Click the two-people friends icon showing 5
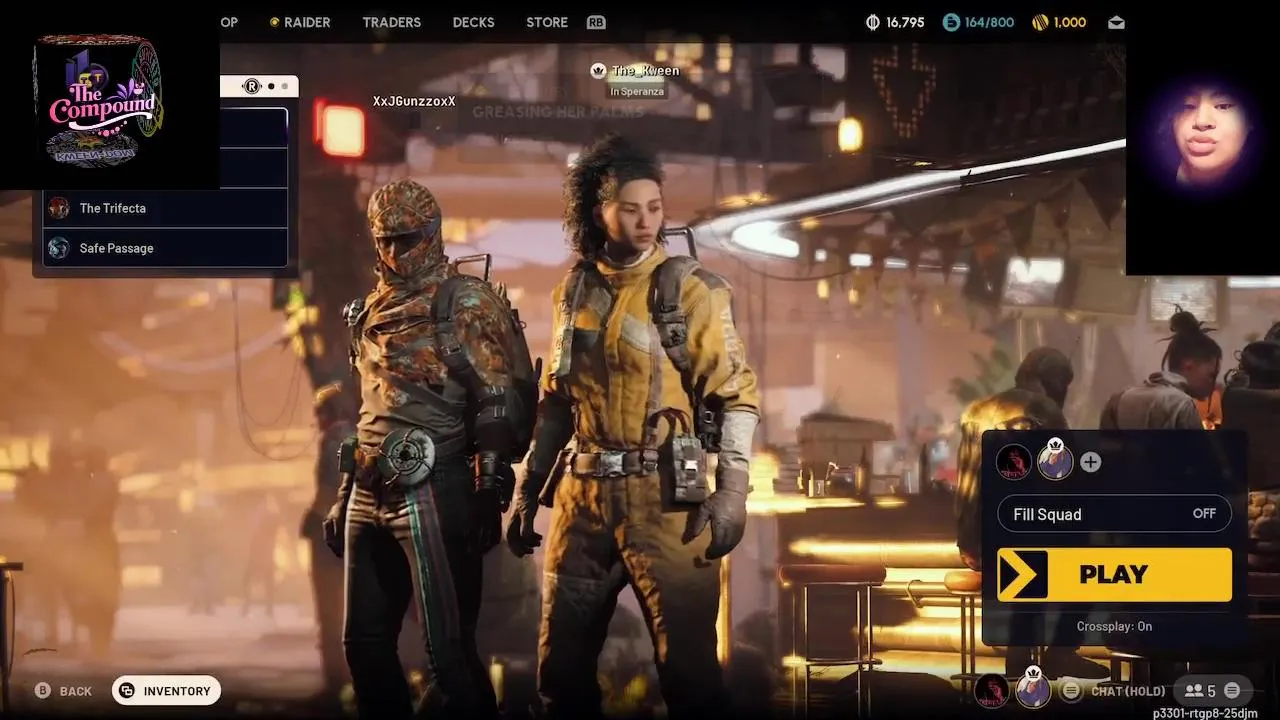1280x720 pixels. [1193, 691]
